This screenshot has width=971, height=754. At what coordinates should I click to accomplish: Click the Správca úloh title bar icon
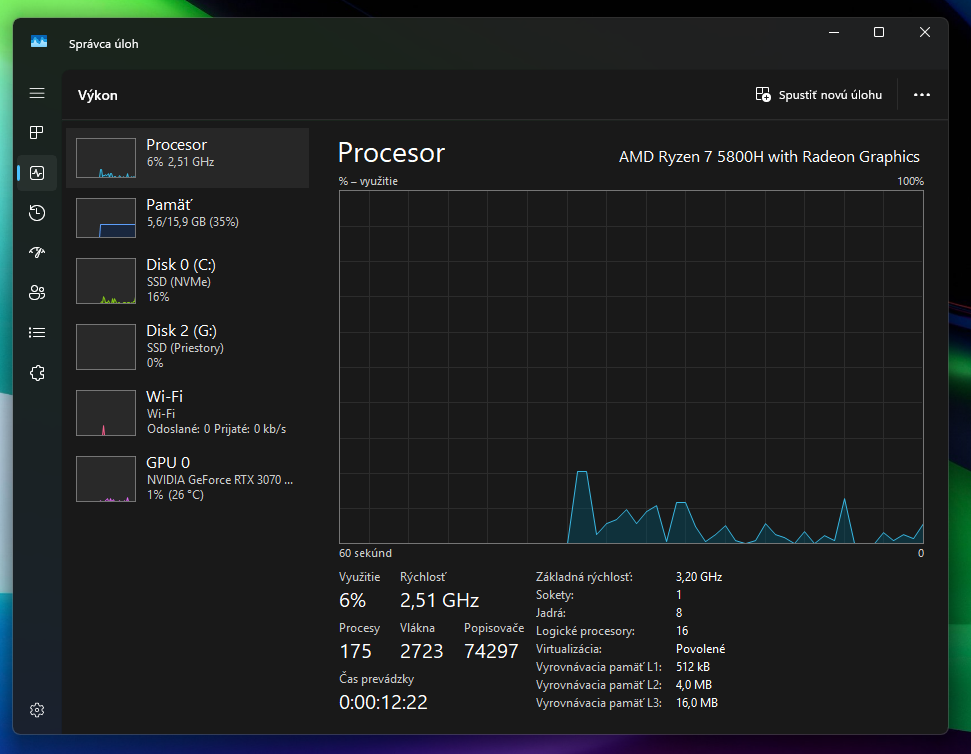(39, 43)
